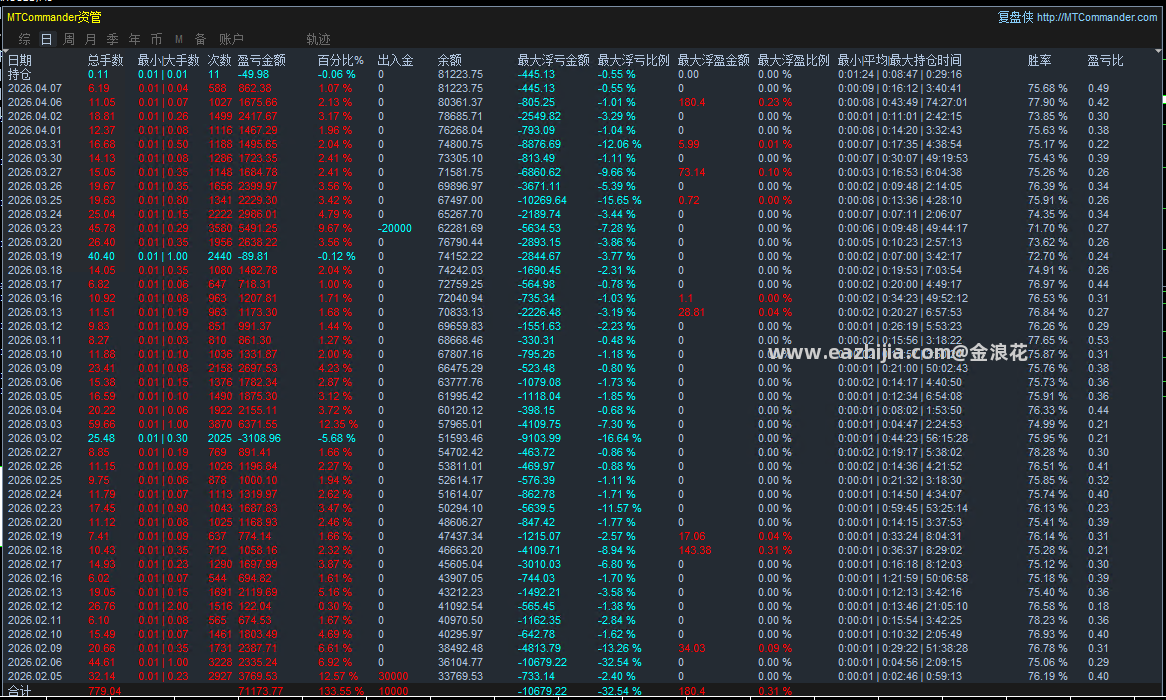
Task: Click the 复盘侠 label
Action: coord(1015,17)
